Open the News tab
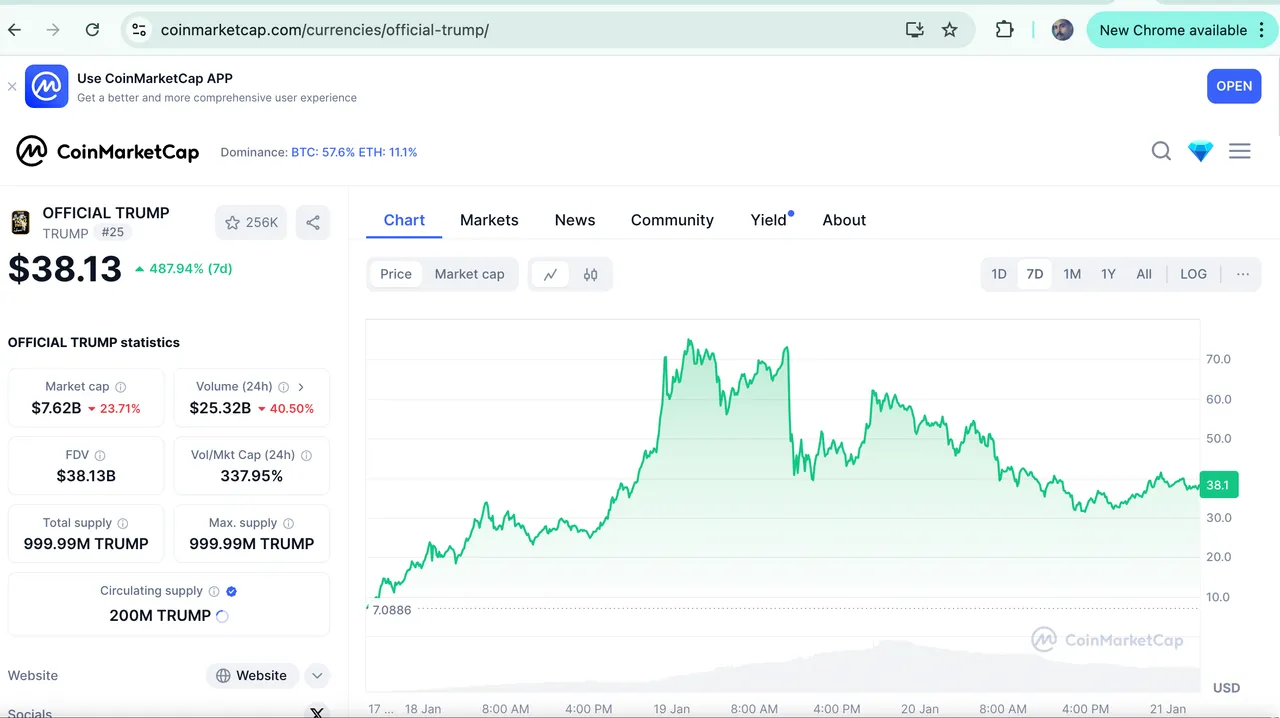Image resolution: width=1280 pixels, height=718 pixels. point(575,220)
